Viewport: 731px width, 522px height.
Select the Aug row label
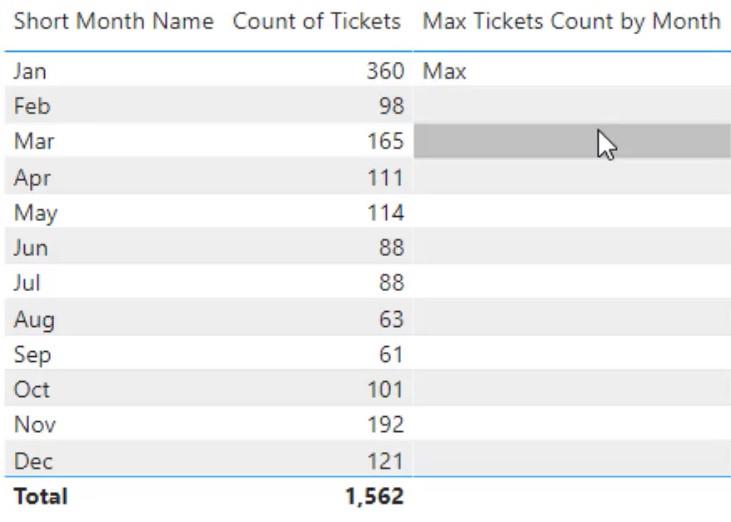coord(34,320)
